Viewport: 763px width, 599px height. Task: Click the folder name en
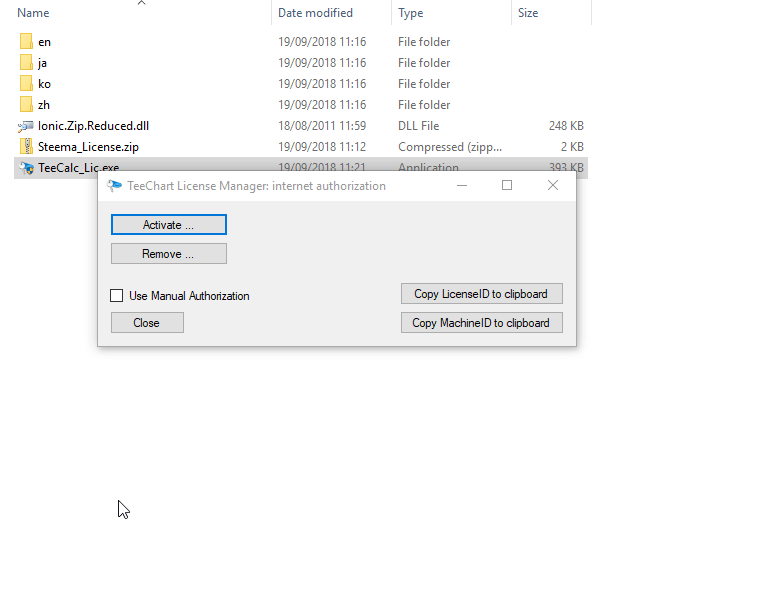pyautogui.click(x=44, y=42)
